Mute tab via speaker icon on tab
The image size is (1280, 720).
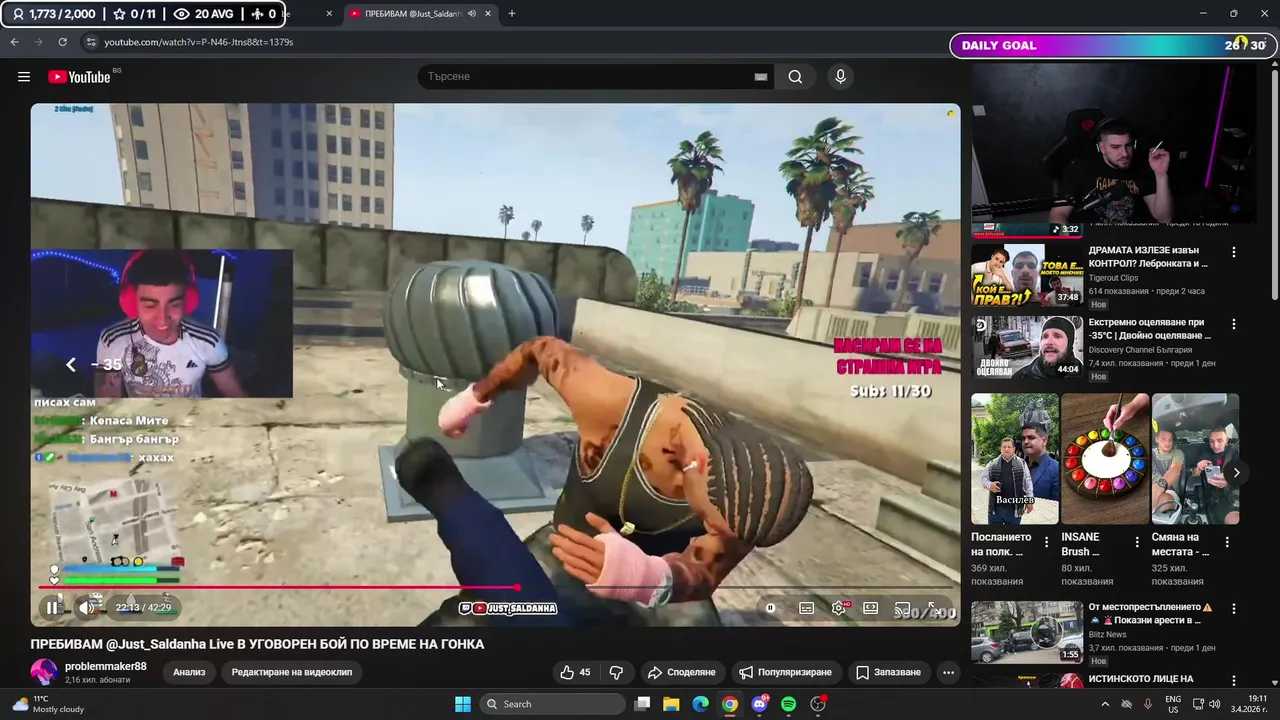pyautogui.click(x=472, y=14)
